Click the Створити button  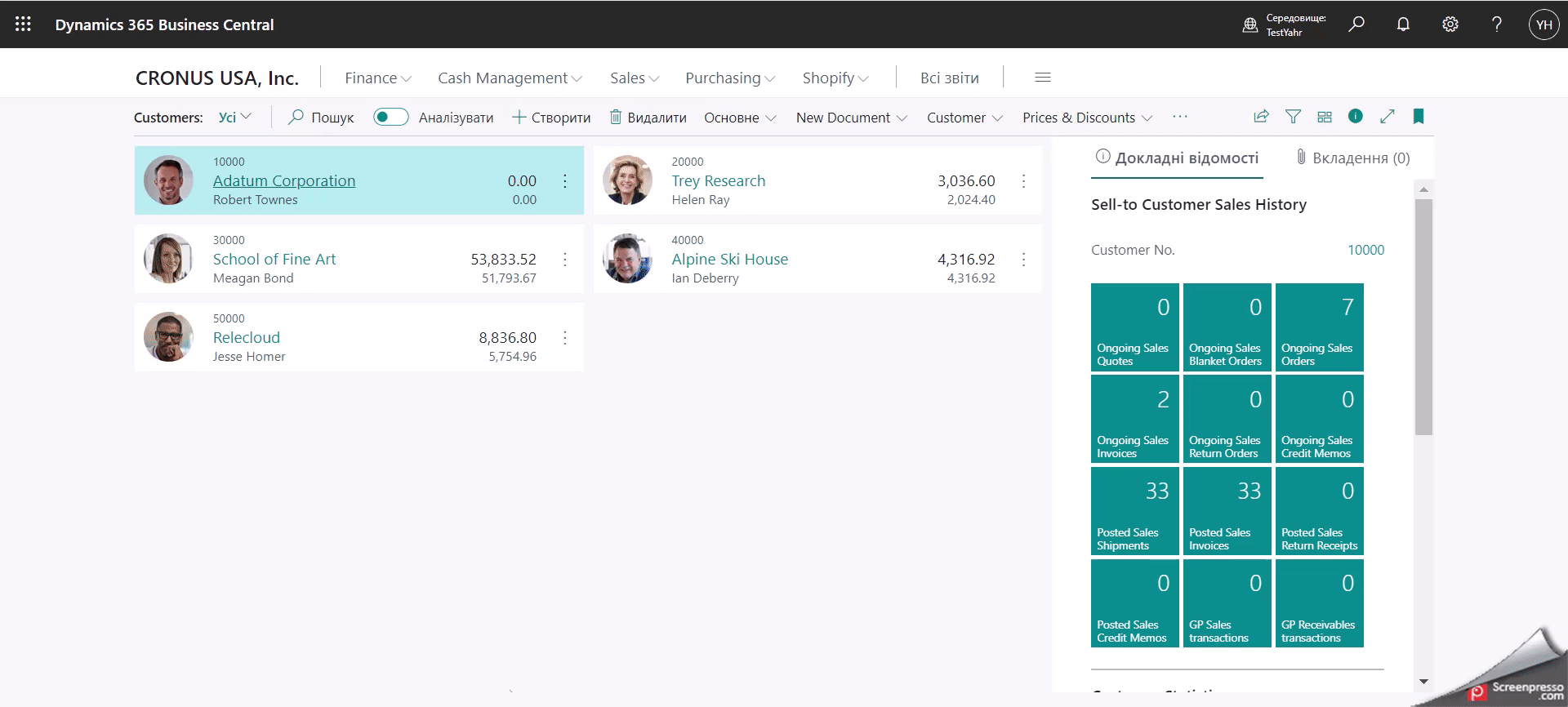point(551,118)
